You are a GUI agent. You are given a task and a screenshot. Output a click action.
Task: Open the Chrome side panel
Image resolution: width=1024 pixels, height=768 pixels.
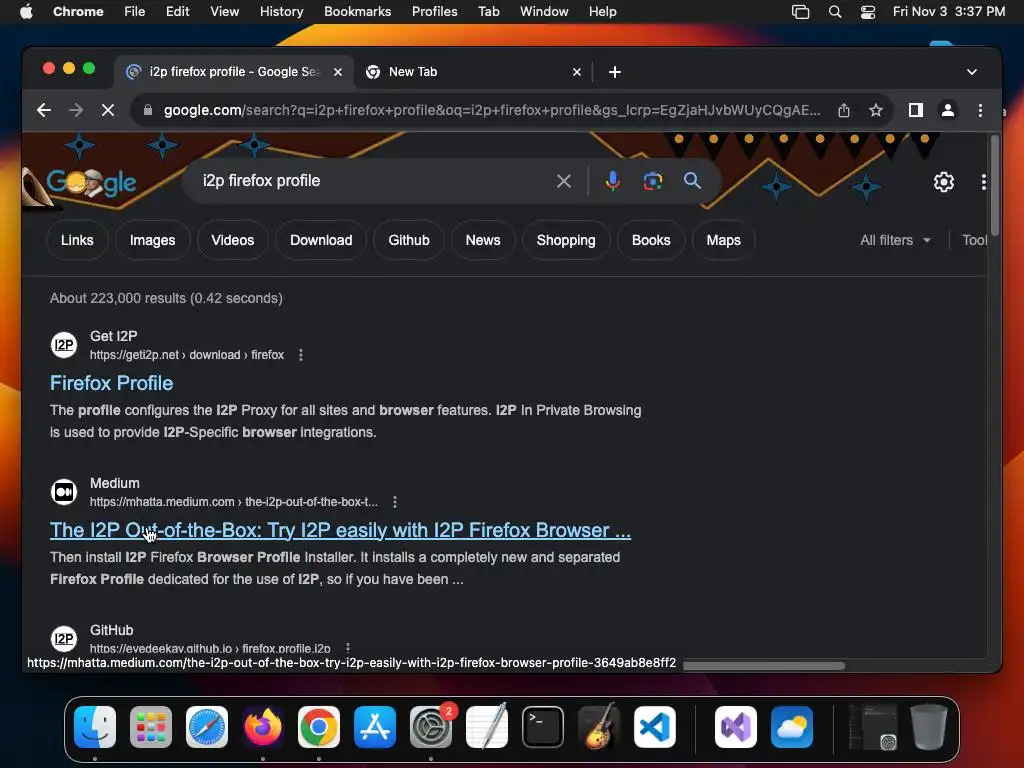point(916,110)
